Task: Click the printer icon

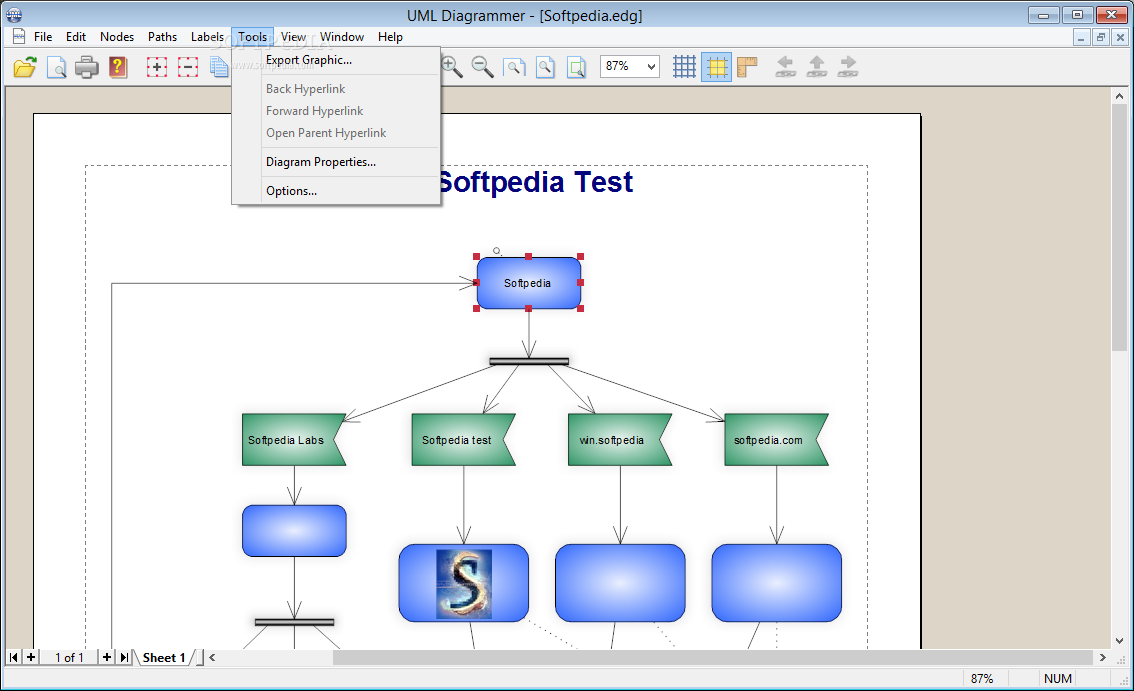Action: point(87,67)
